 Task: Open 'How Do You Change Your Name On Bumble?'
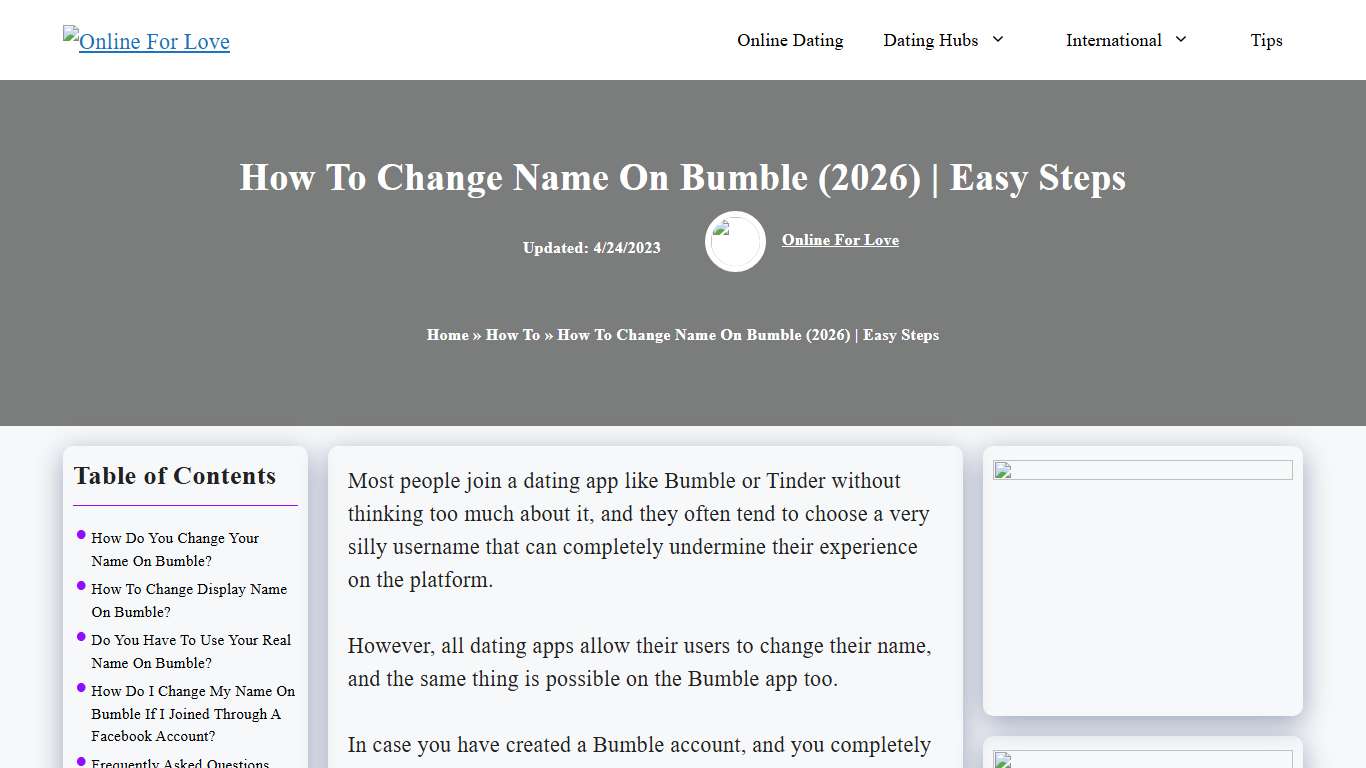tap(175, 549)
